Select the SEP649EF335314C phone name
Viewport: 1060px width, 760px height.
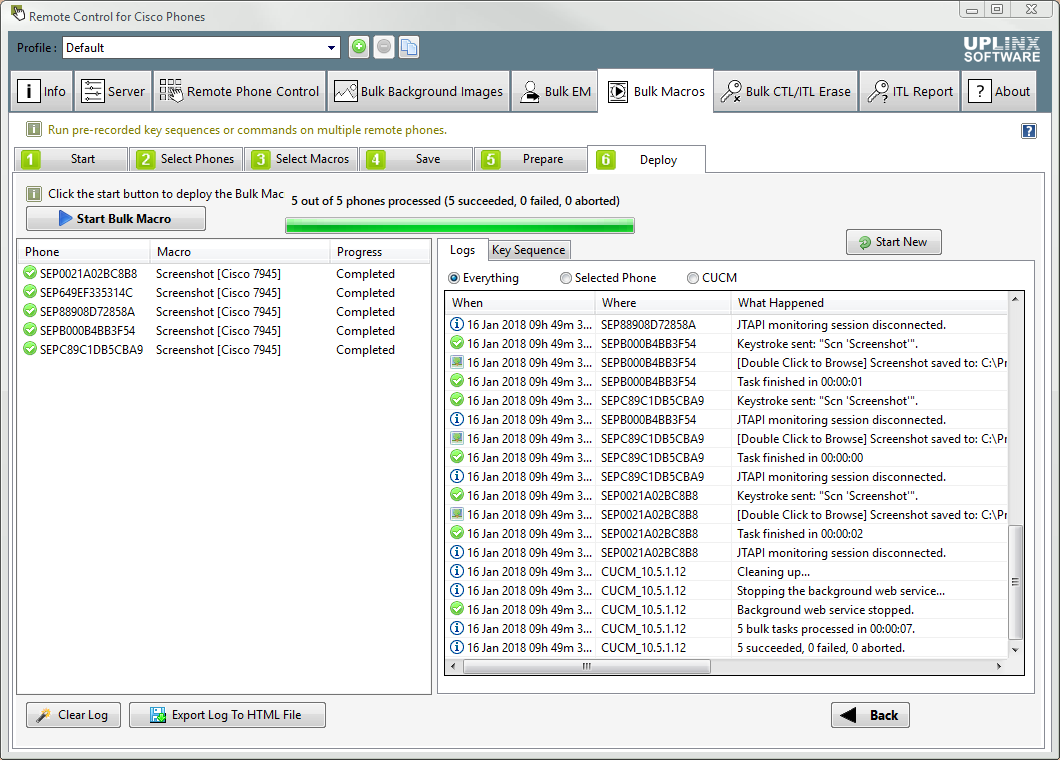87,292
